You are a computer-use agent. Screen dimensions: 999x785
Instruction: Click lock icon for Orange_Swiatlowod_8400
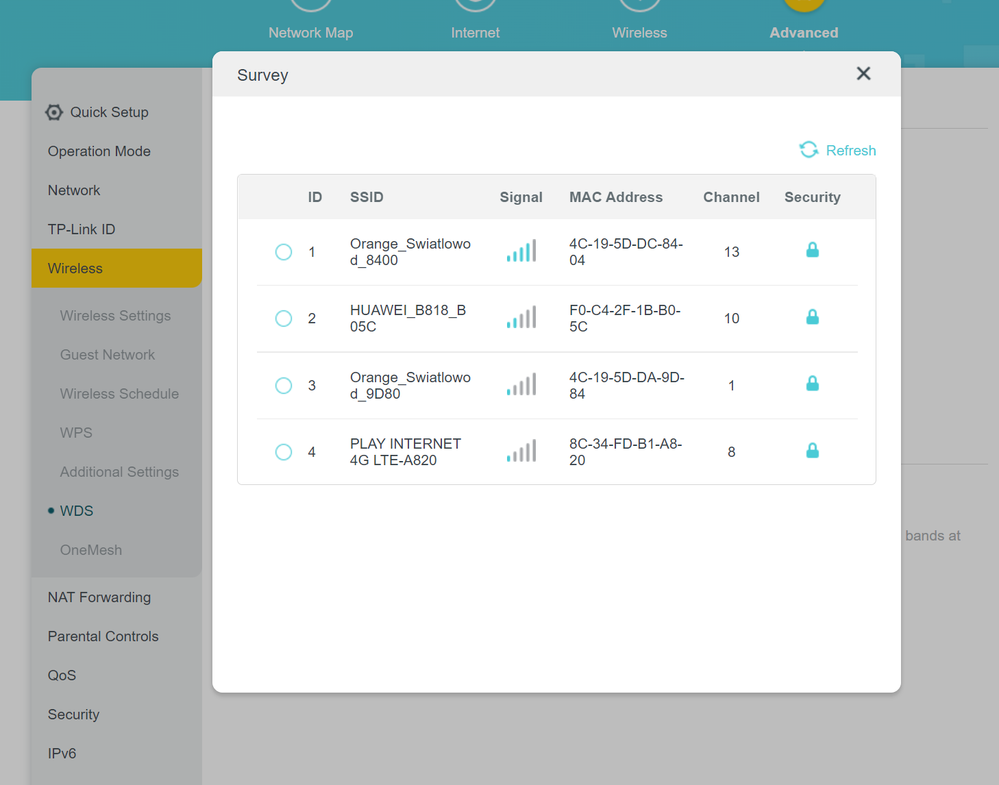812,250
